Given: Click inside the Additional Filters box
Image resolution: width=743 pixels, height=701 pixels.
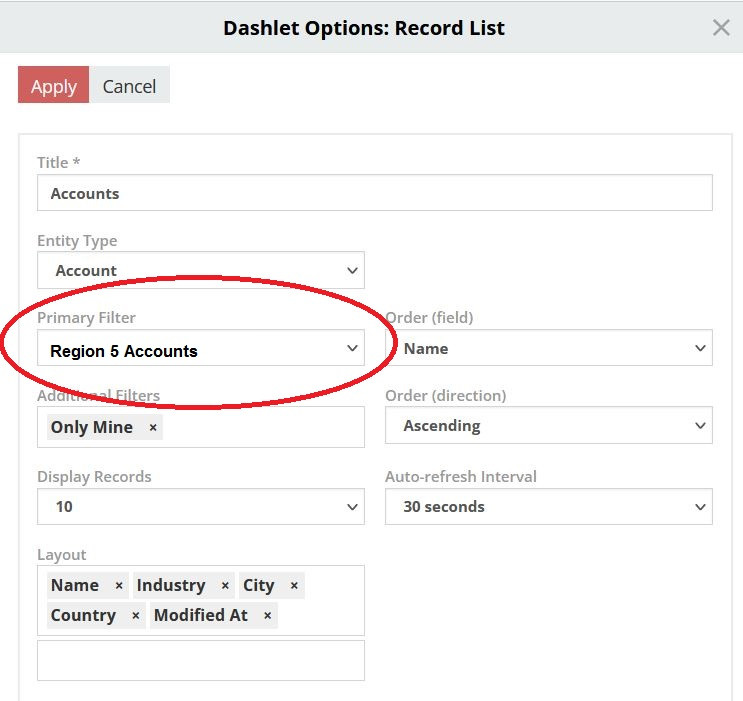Looking at the screenshot, I should (x=260, y=428).
